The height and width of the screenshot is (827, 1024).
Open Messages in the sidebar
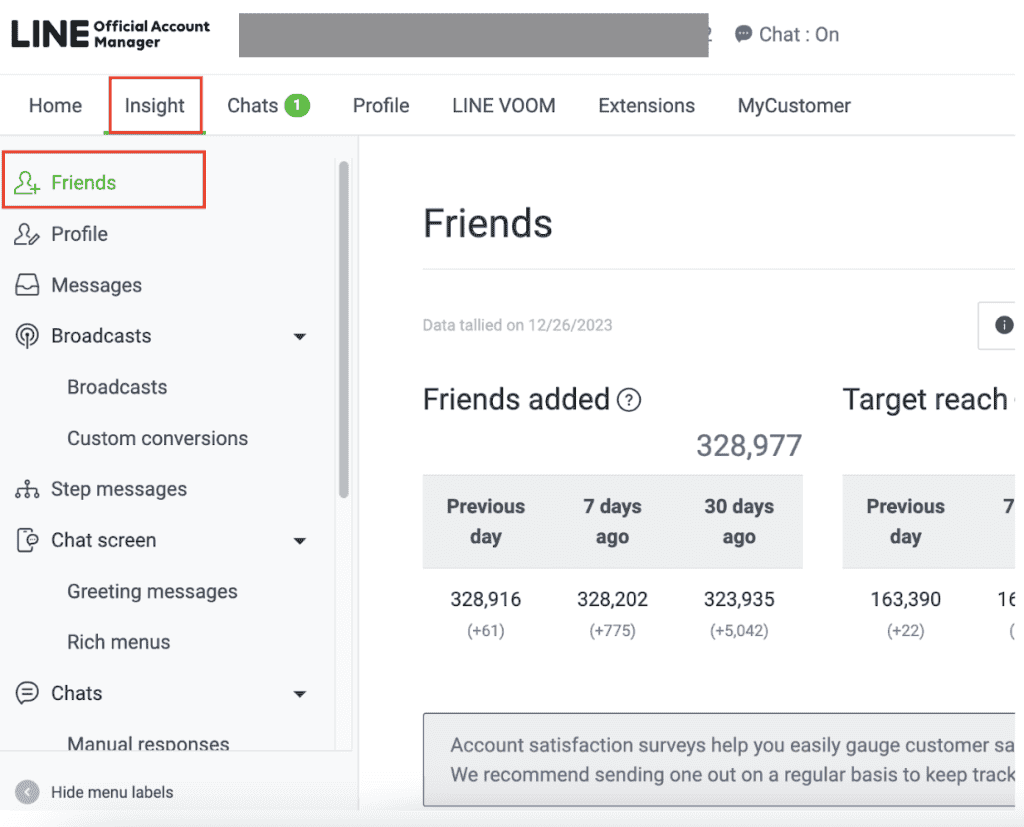(96, 285)
